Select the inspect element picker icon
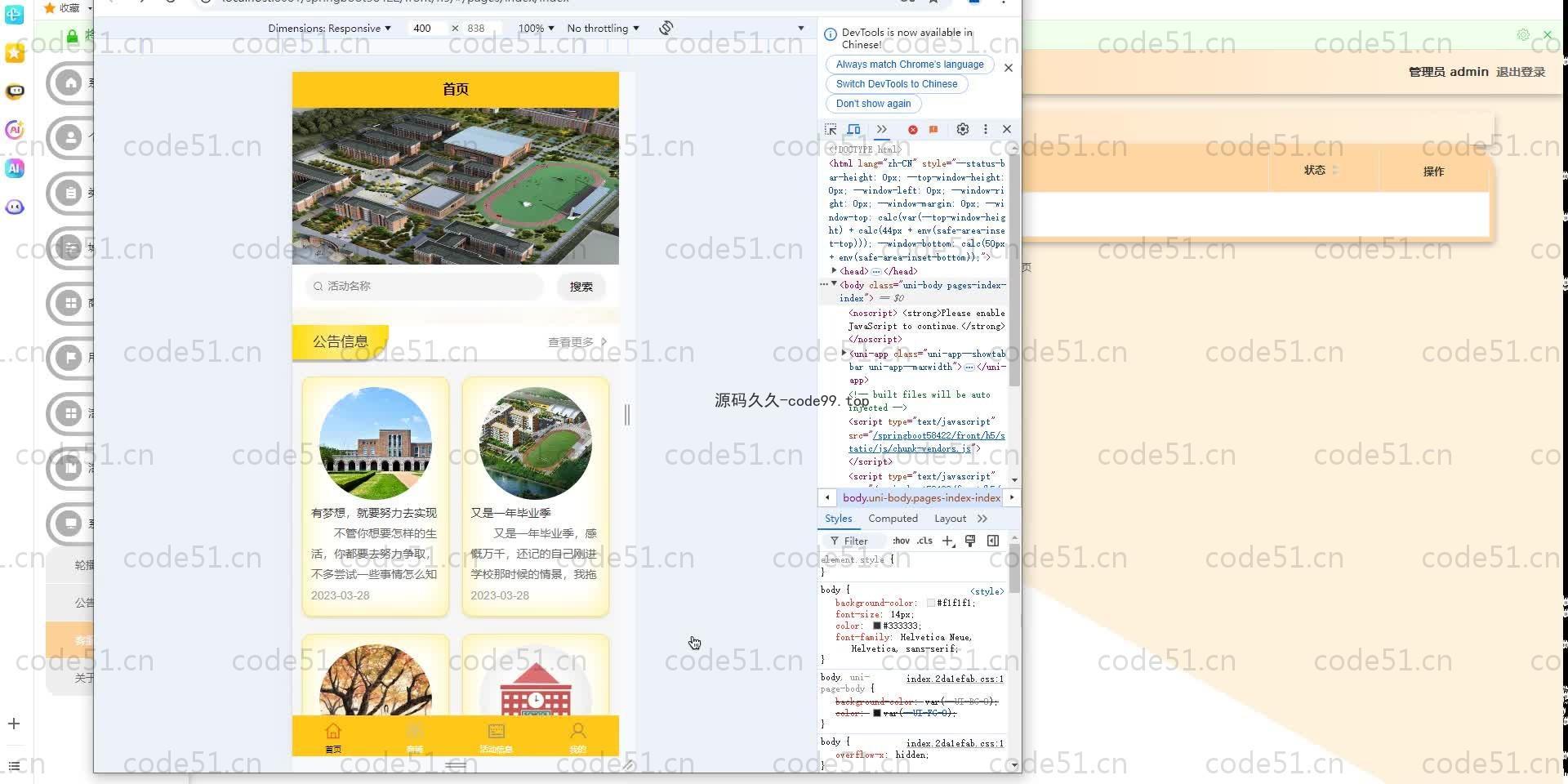The image size is (1568, 784). (x=831, y=129)
